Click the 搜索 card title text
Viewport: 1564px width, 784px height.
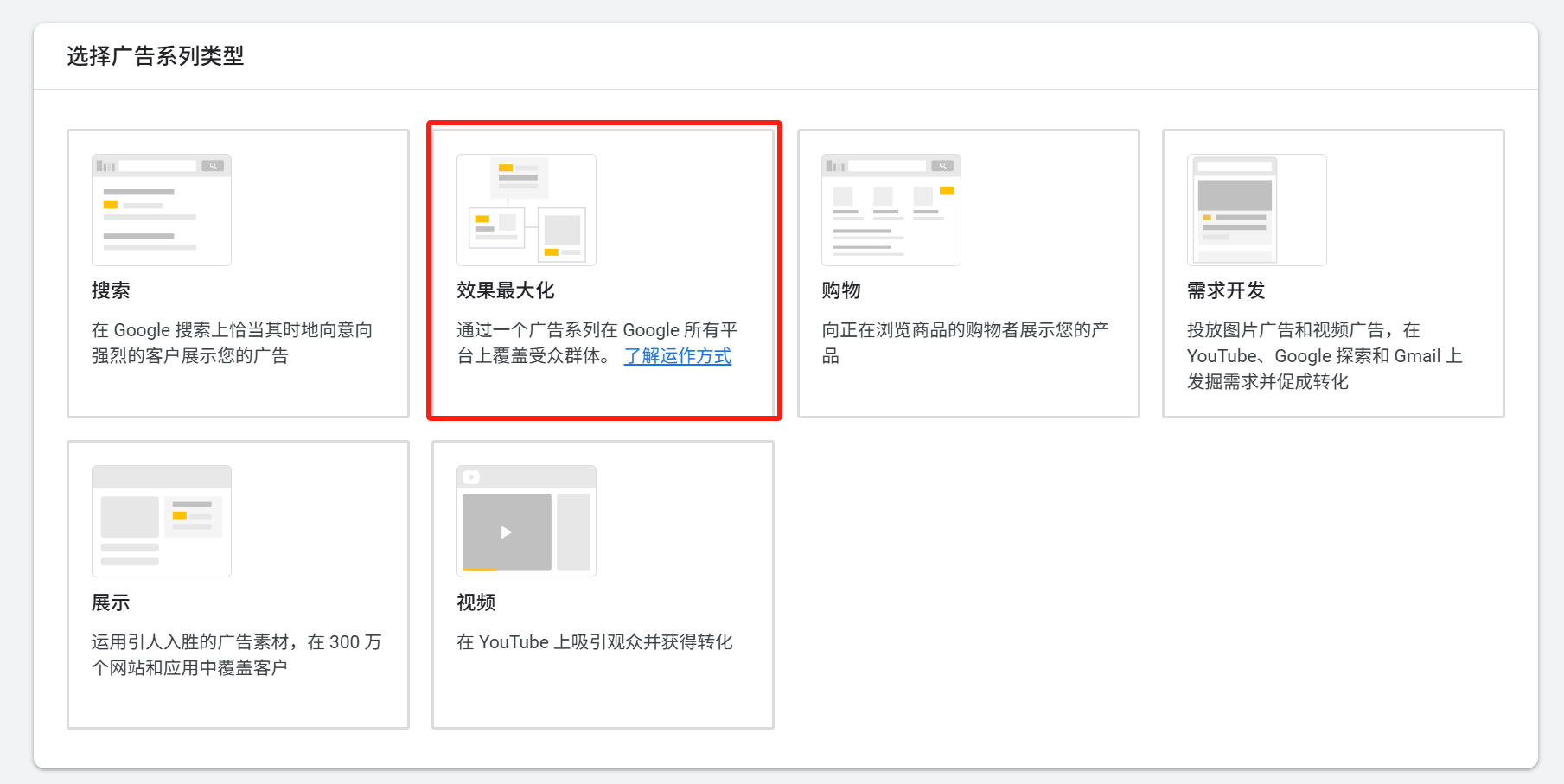109,290
